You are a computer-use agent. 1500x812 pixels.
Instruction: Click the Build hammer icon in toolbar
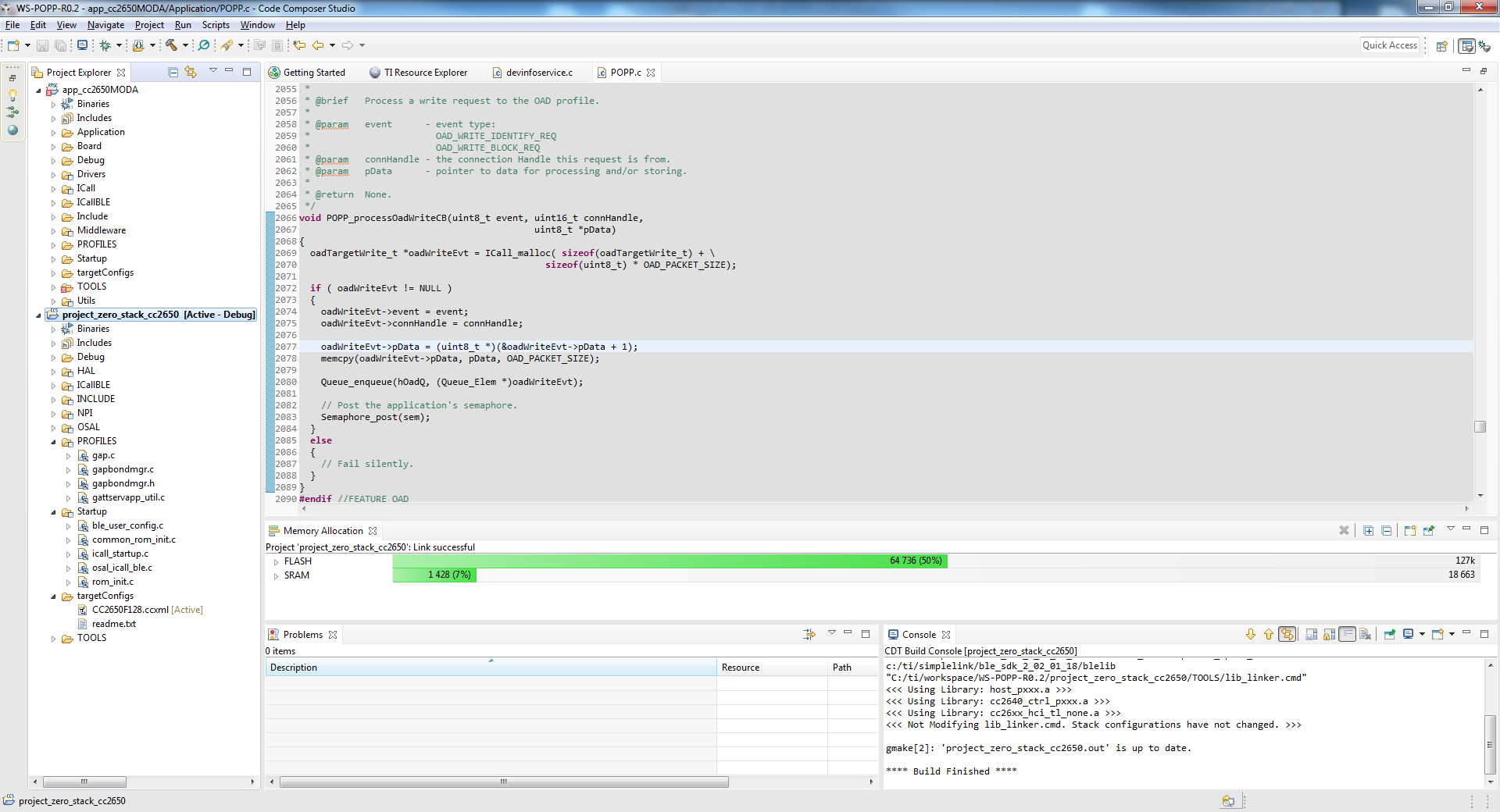(171, 45)
